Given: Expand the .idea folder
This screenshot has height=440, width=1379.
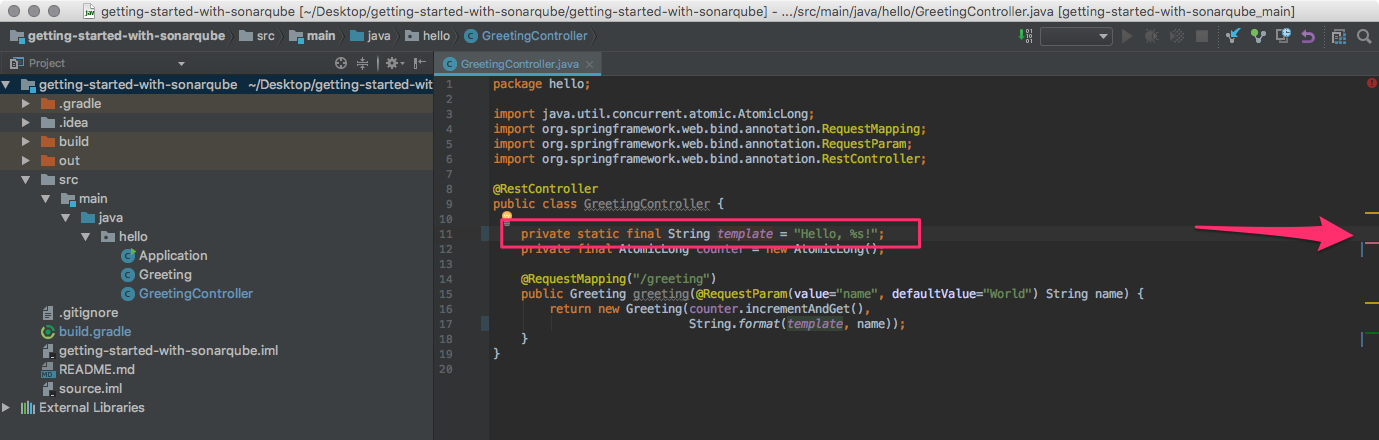Looking at the screenshot, I should tap(27, 123).
